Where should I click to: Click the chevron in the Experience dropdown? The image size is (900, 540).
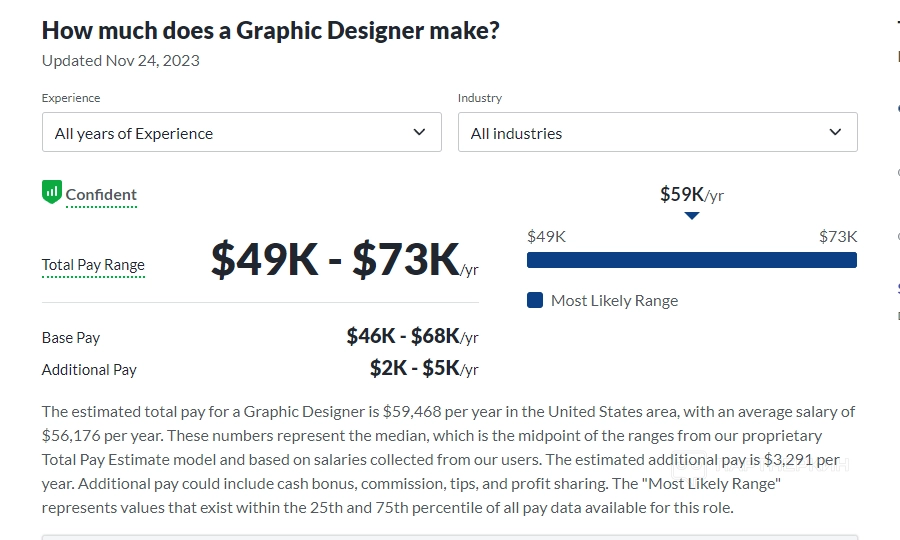420,132
